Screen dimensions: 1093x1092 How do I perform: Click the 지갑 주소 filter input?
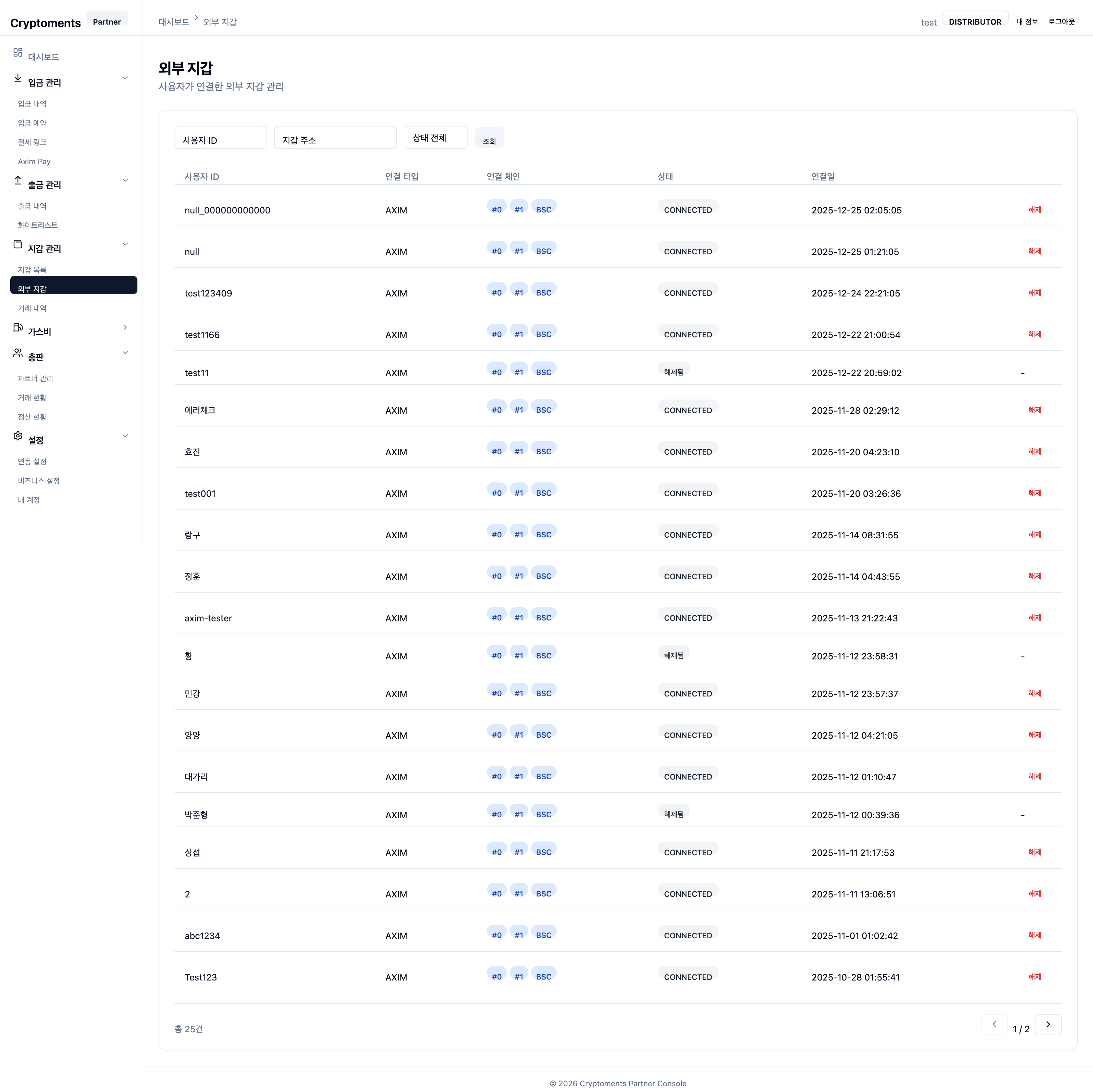(335, 137)
